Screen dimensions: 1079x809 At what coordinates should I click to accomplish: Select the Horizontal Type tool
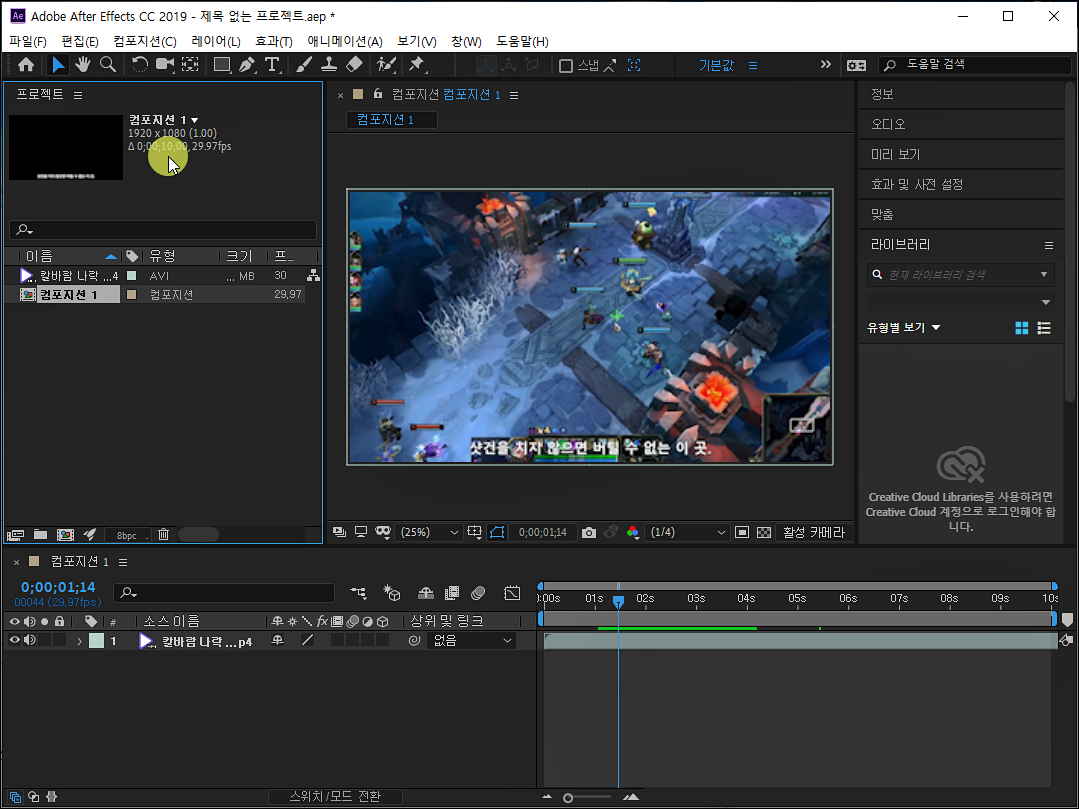pyautogui.click(x=272, y=65)
